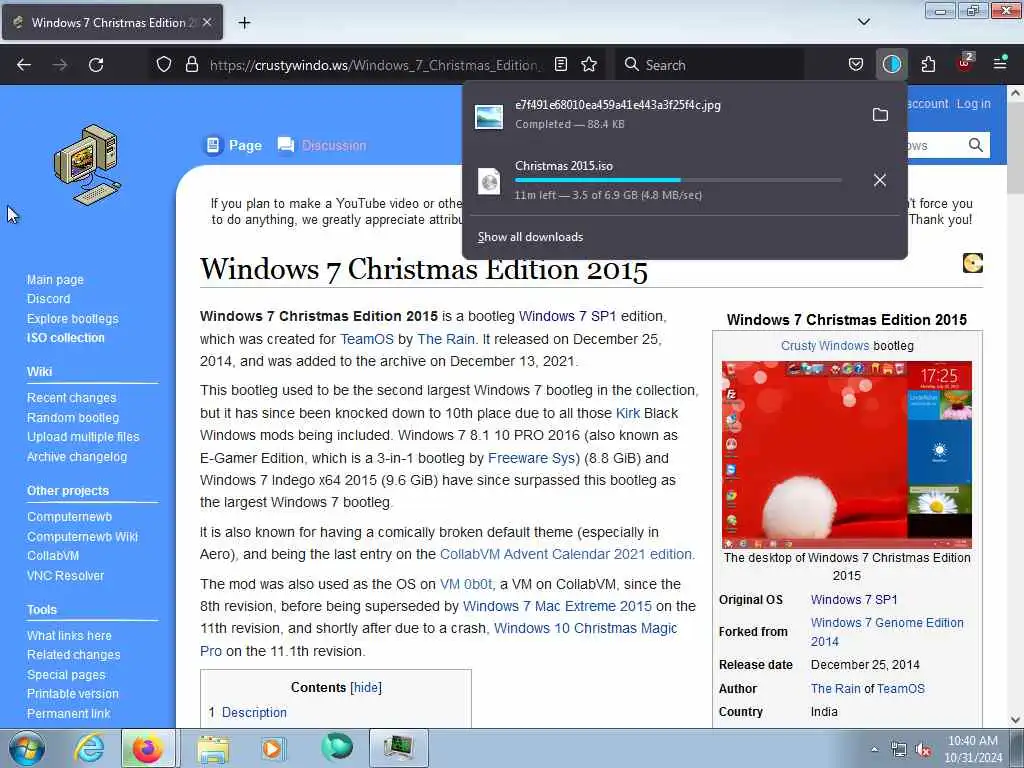Click the ISO download progress bar
This screenshot has height=768, width=1024.
(x=678, y=180)
